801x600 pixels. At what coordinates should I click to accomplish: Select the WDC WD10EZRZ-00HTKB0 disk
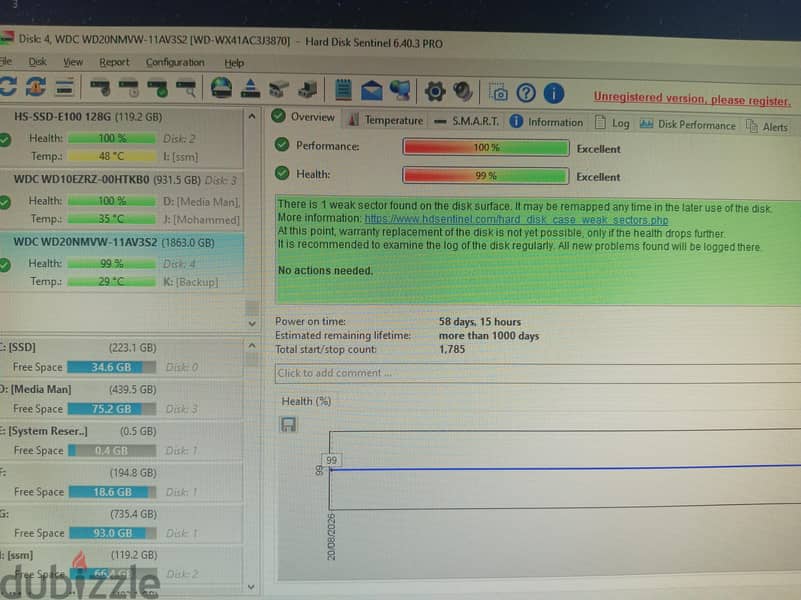pos(122,200)
